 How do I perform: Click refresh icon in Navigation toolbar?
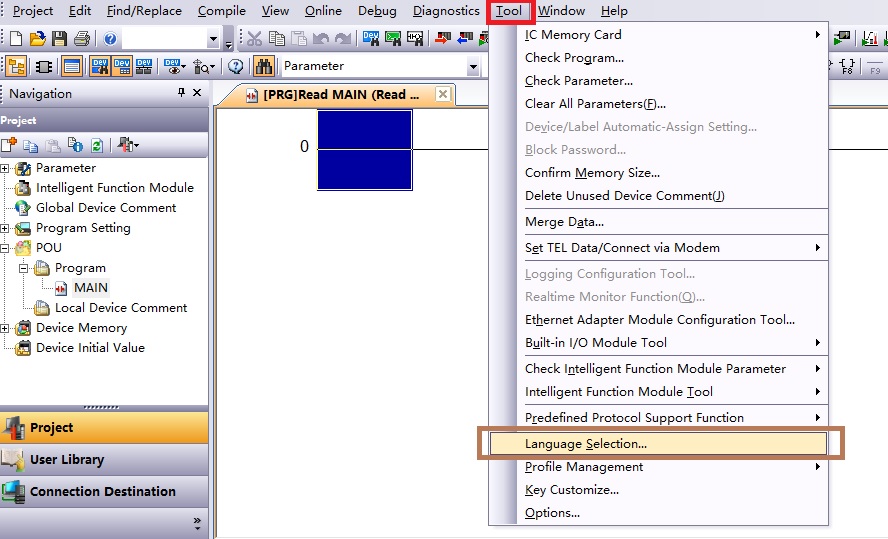(x=96, y=145)
